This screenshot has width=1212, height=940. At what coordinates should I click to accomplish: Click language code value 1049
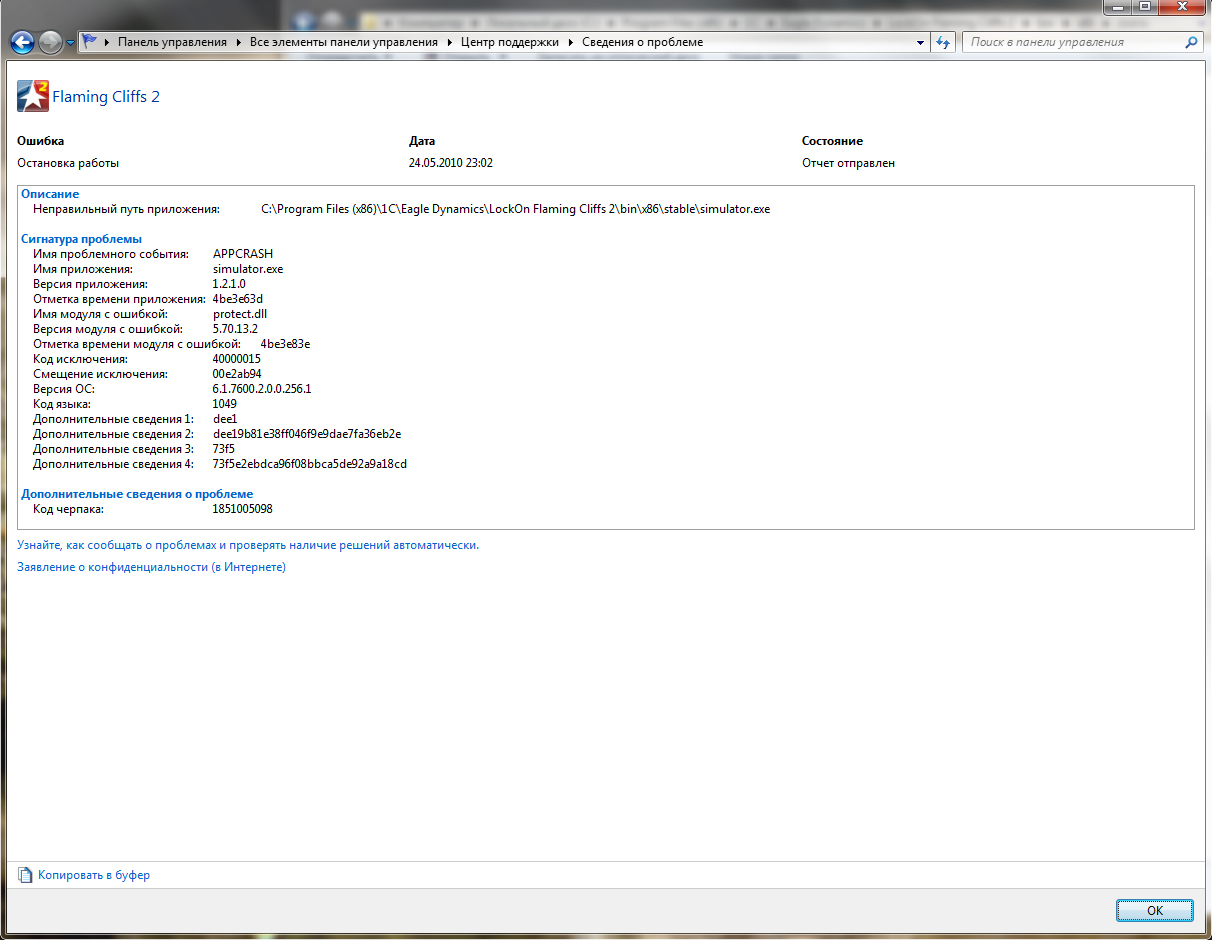pyautogui.click(x=225, y=404)
